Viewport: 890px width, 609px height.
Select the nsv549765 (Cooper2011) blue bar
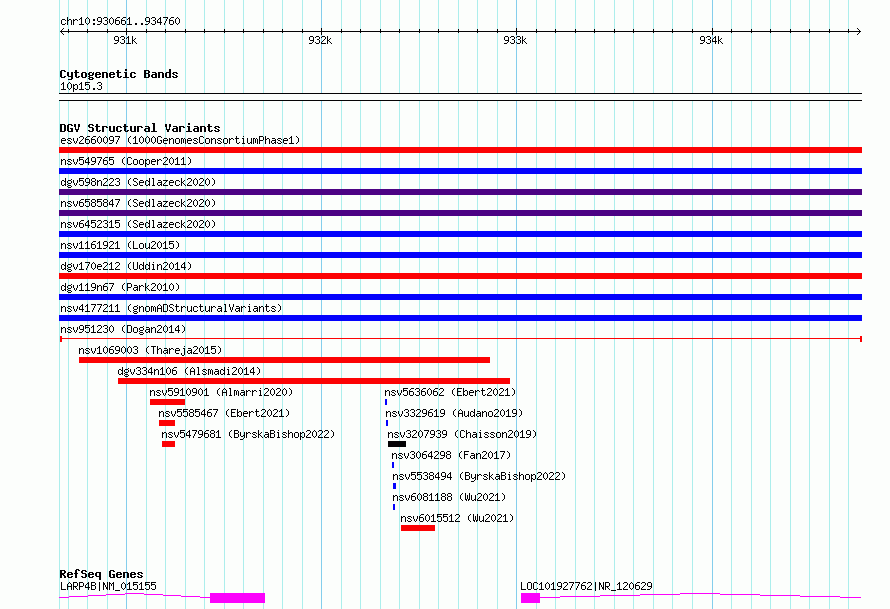(x=460, y=171)
